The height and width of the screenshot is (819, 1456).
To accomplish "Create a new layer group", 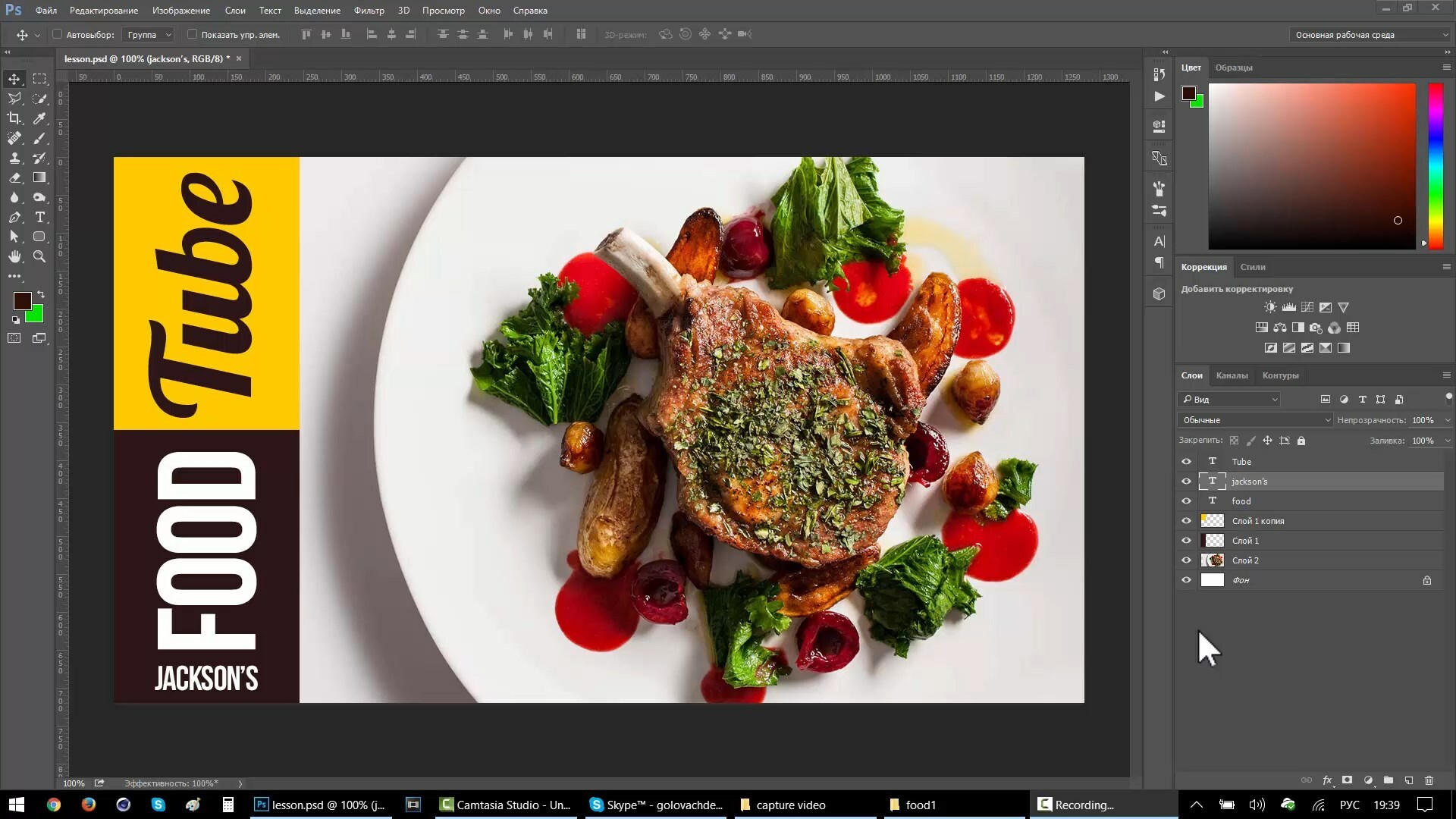I will [x=1389, y=780].
